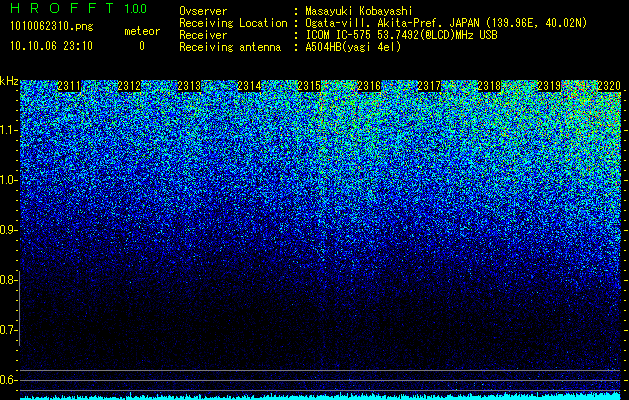Click the 2317 time marker
Image resolution: width=629 pixels, height=400 pixels.
(x=429, y=86)
